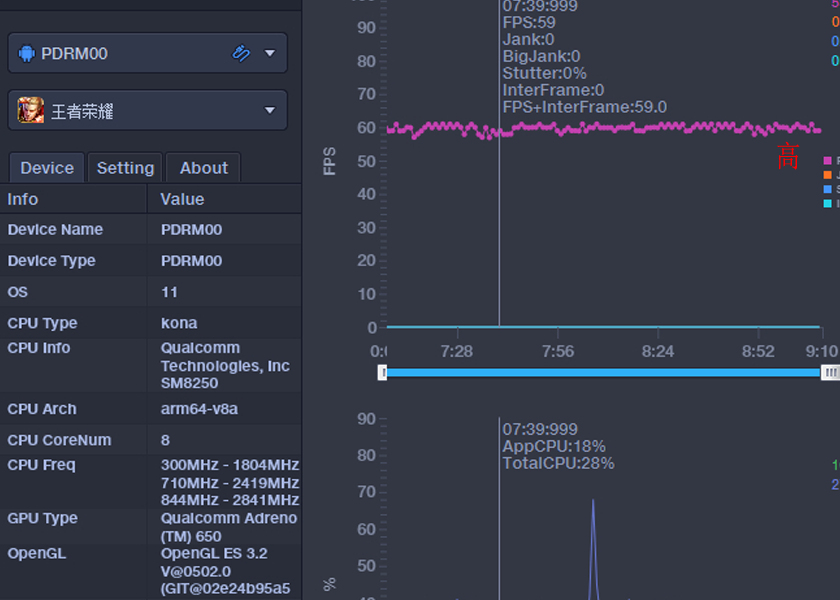Screen dimensions: 840x600
Task: Select the Device tab
Action: (46, 167)
